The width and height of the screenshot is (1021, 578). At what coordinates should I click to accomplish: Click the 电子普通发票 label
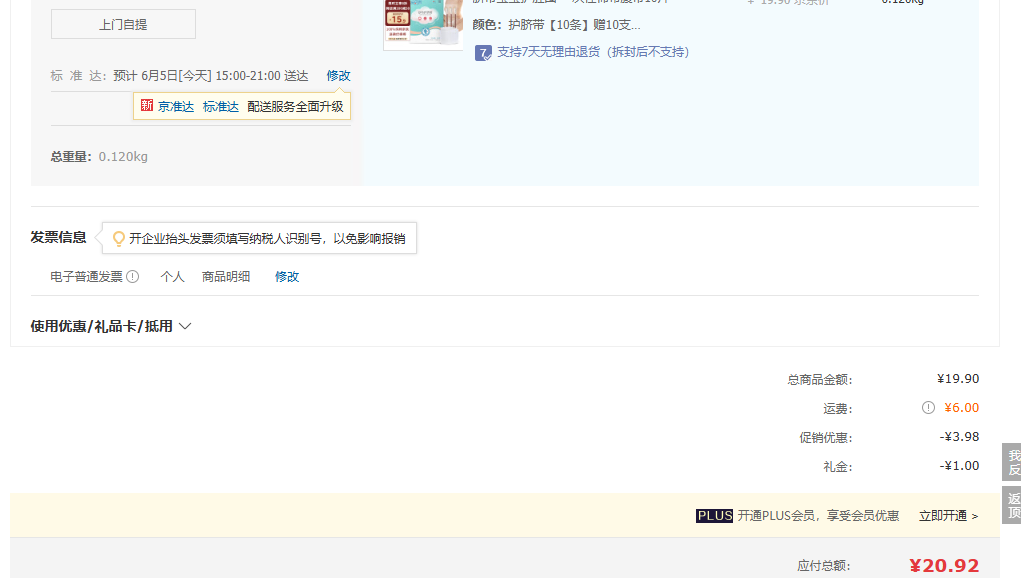pyautogui.click(x=87, y=277)
